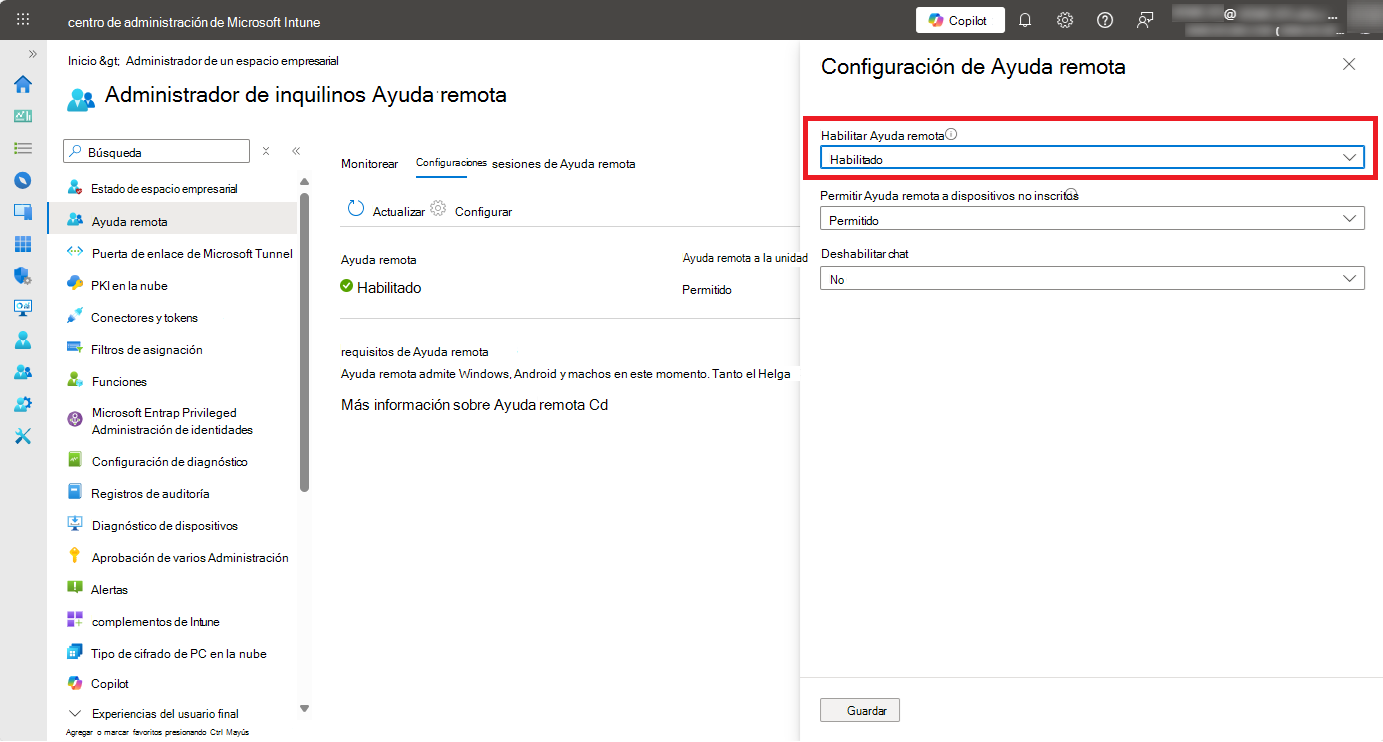Click the requisitos de Ayuda remota heading
The image size is (1383, 742).
pyautogui.click(x=415, y=351)
